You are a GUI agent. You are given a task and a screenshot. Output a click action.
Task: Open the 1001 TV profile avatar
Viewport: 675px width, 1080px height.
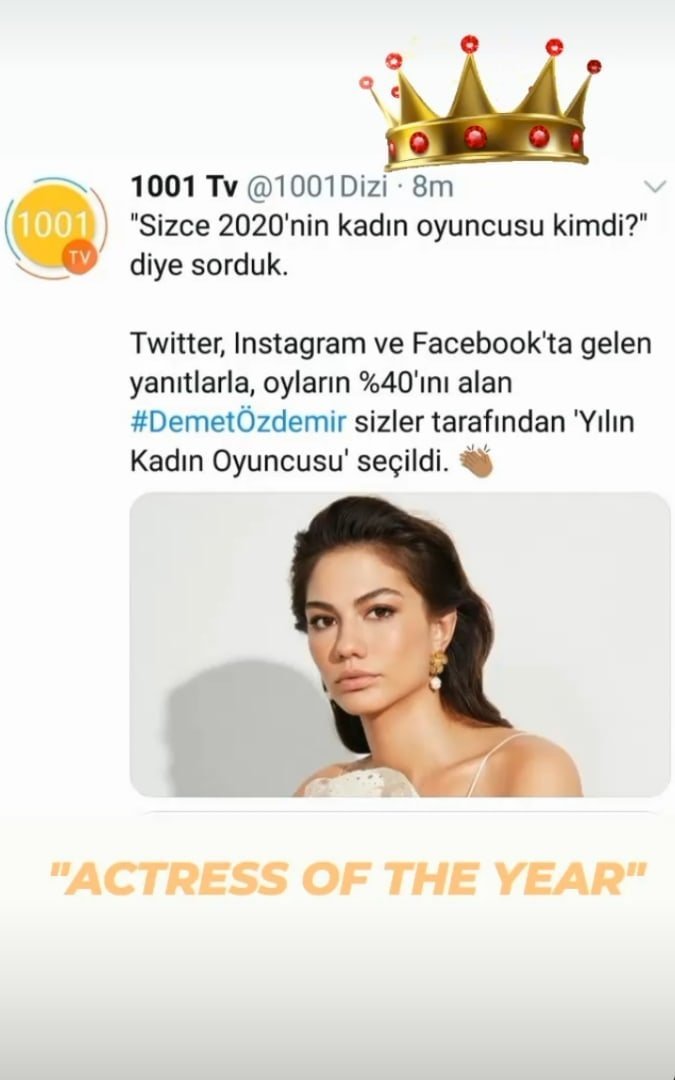pos(57,226)
